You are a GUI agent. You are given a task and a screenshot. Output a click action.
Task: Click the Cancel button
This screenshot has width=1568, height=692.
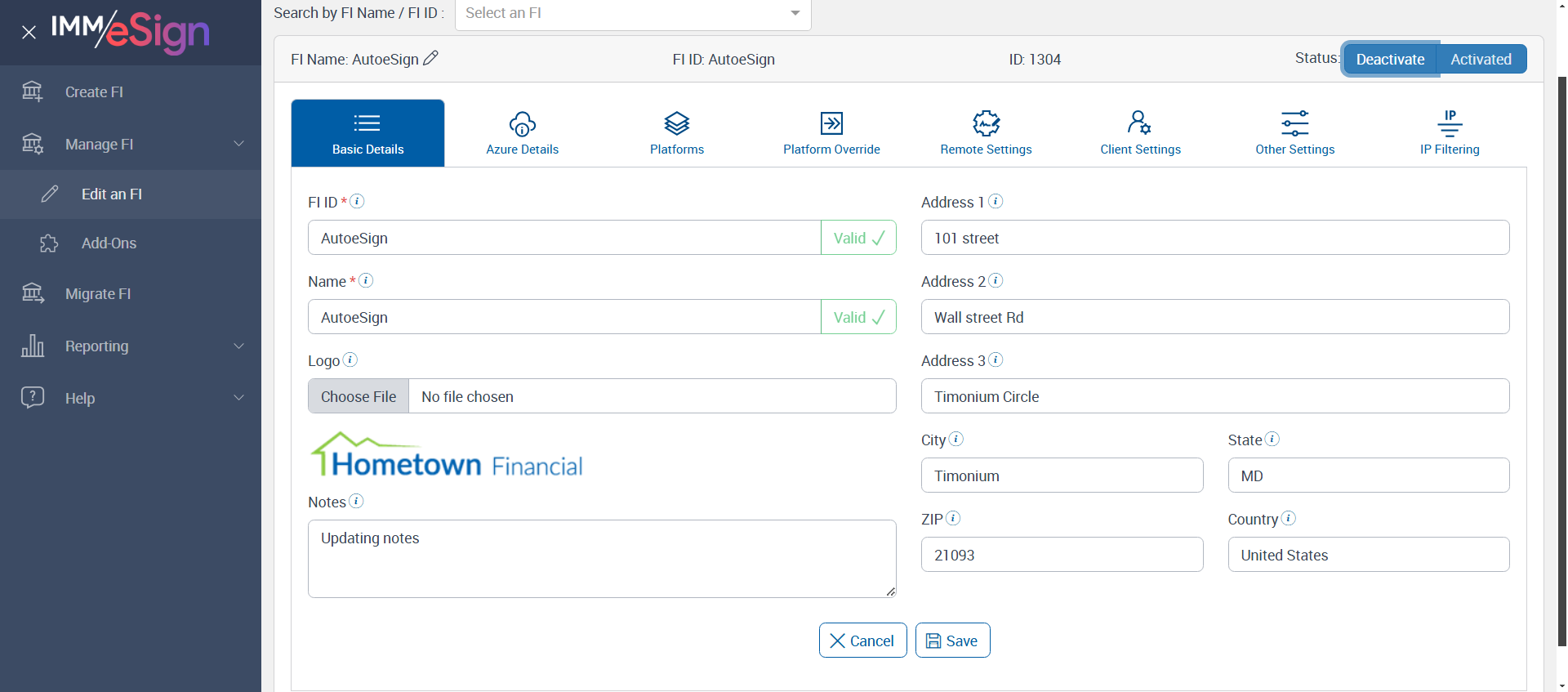tap(862, 641)
